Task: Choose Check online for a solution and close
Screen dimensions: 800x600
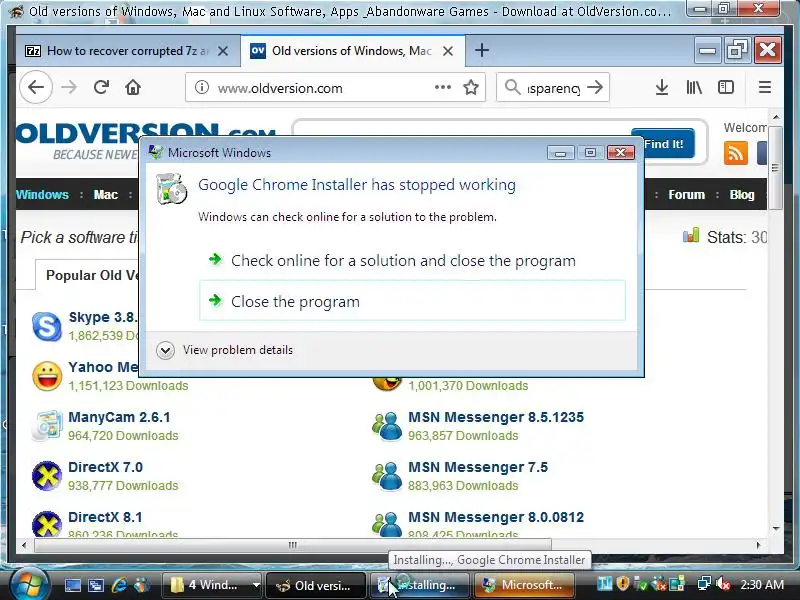Action: (412, 261)
